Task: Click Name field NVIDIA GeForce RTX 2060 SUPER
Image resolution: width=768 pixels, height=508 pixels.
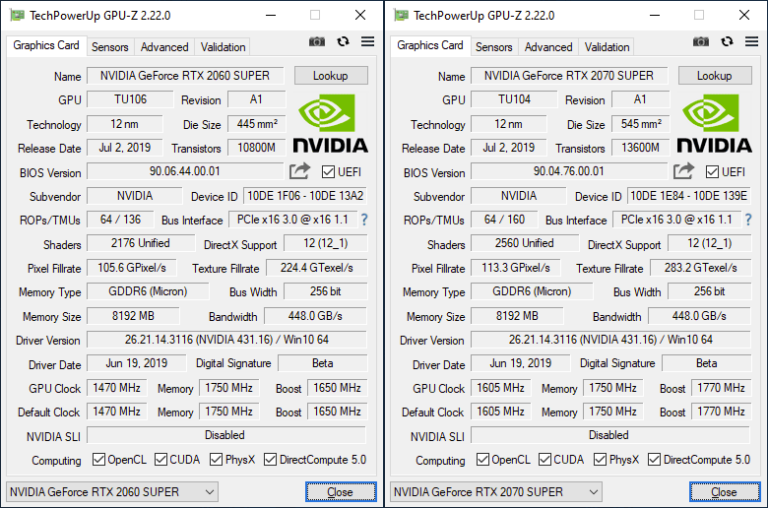Action: (185, 76)
